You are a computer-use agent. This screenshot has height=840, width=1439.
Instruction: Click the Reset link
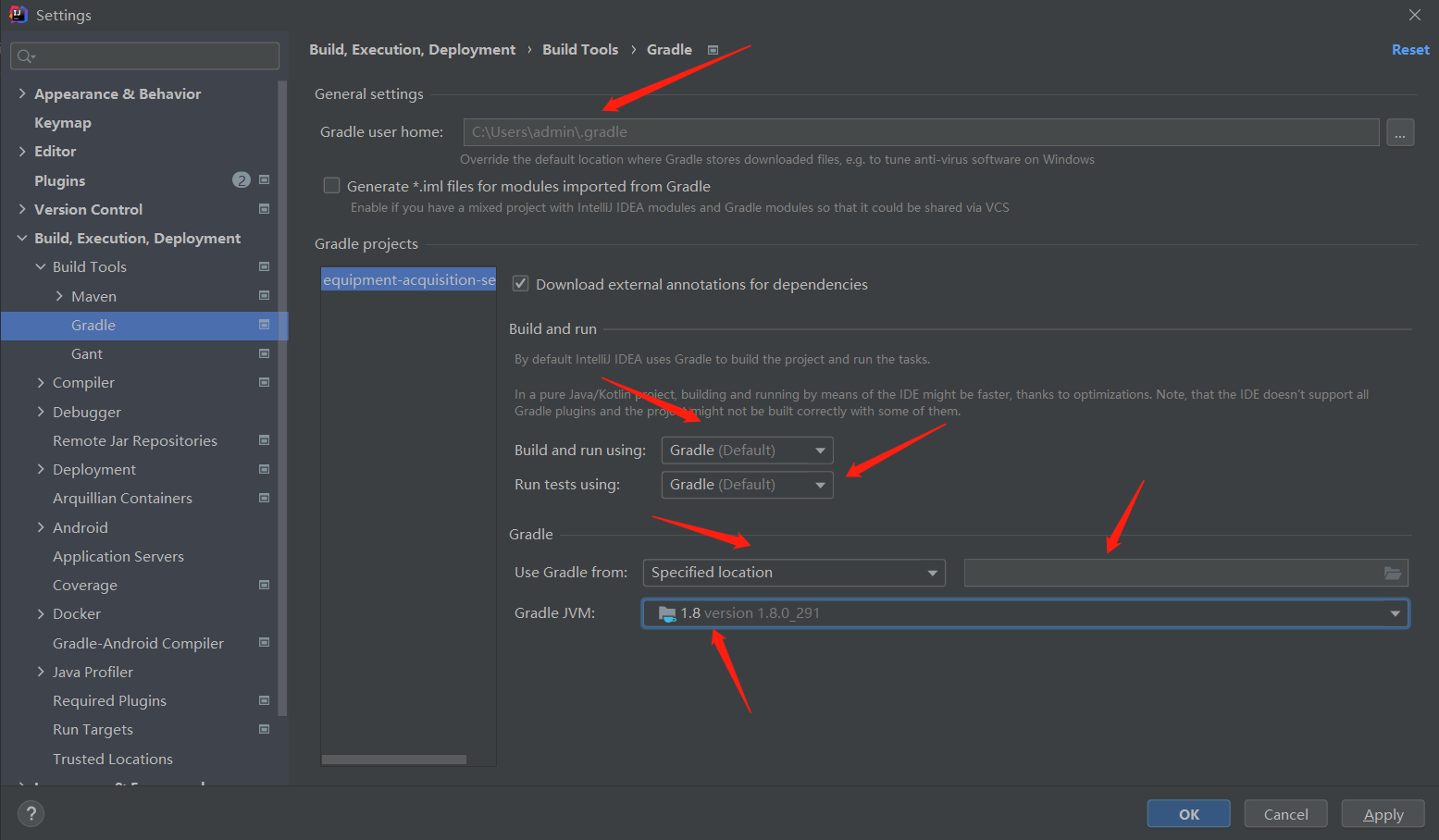point(1410,50)
